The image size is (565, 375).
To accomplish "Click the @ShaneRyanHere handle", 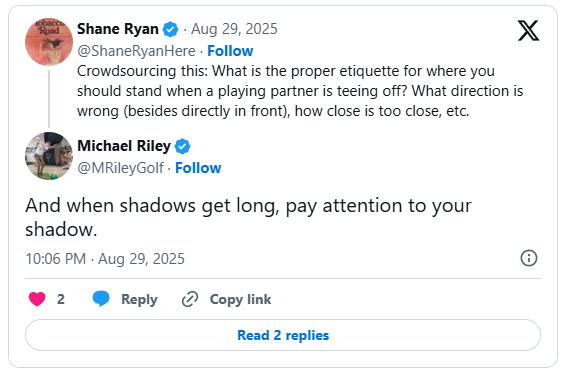I will pyautogui.click(x=136, y=51).
